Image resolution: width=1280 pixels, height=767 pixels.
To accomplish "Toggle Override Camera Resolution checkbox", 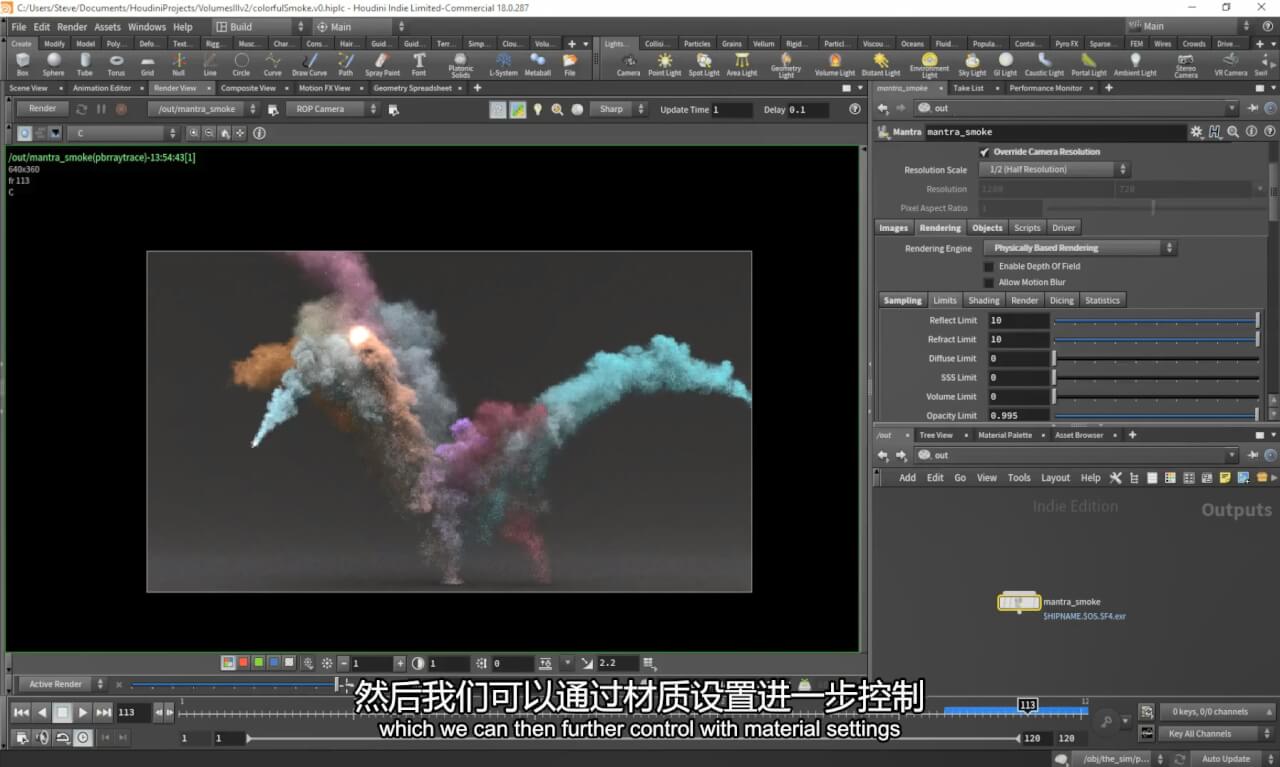I will pyautogui.click(x=984, y=152).
